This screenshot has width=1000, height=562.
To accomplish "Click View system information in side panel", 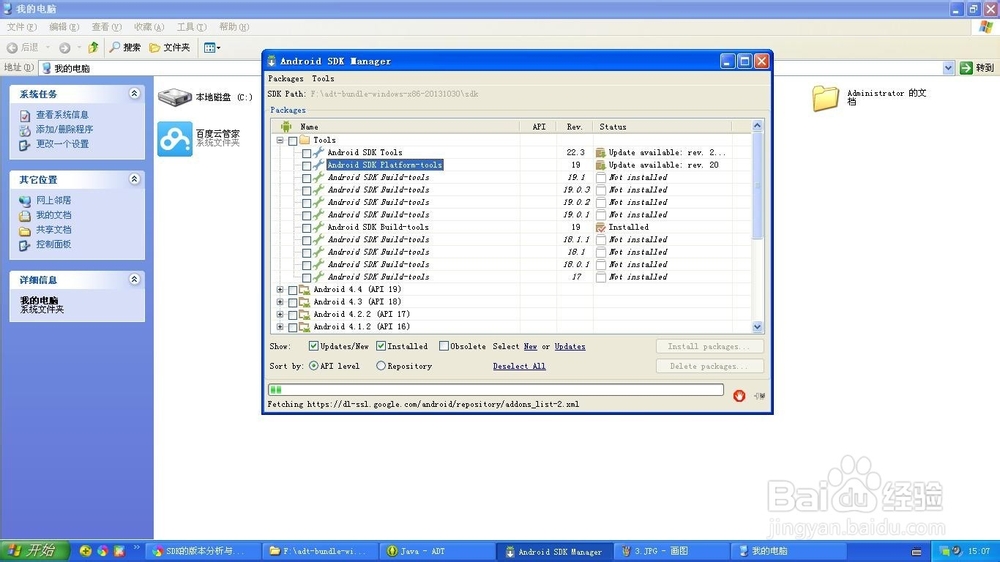I will point(62,115).
